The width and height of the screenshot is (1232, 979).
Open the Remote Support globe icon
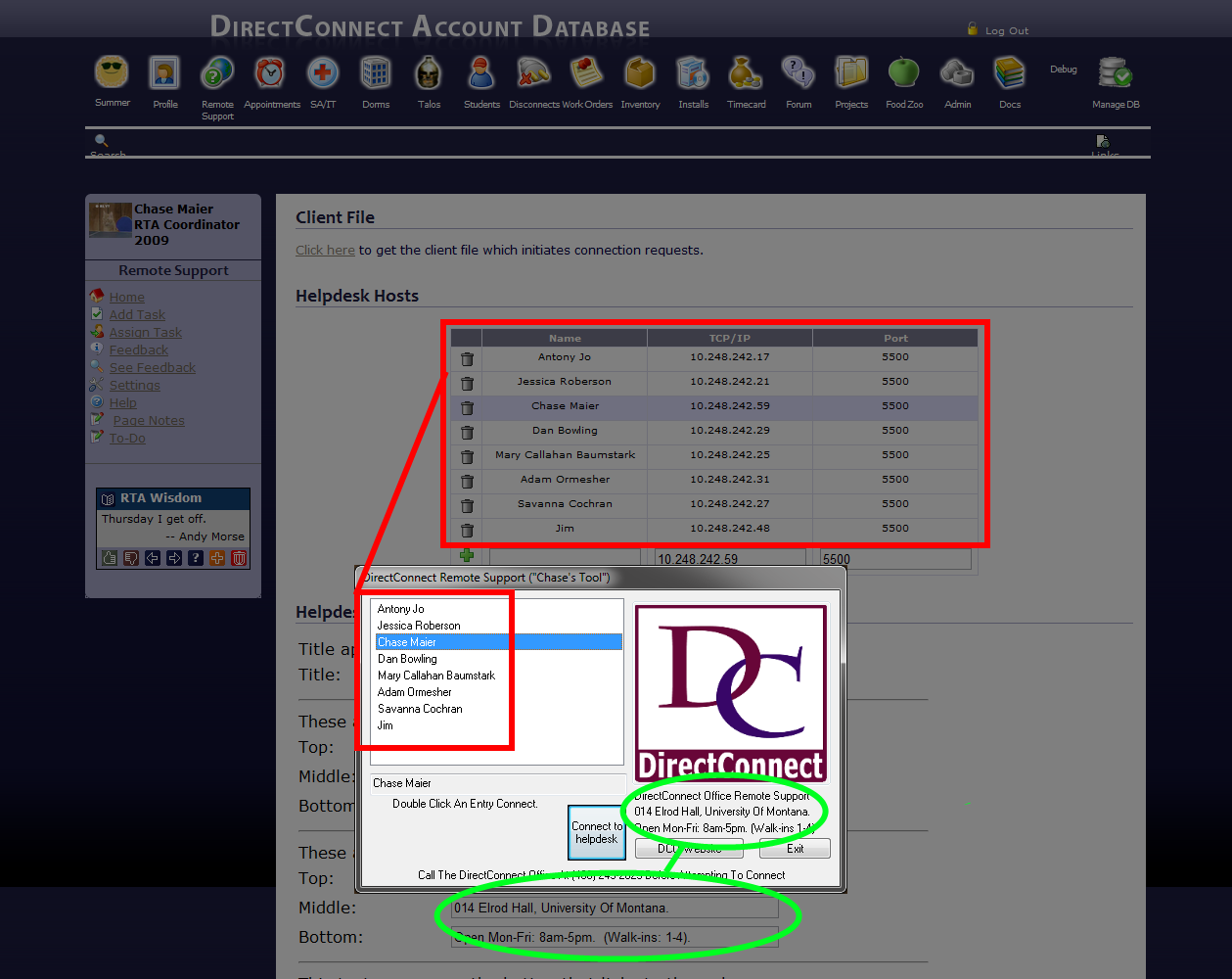[x=217, y=73]
